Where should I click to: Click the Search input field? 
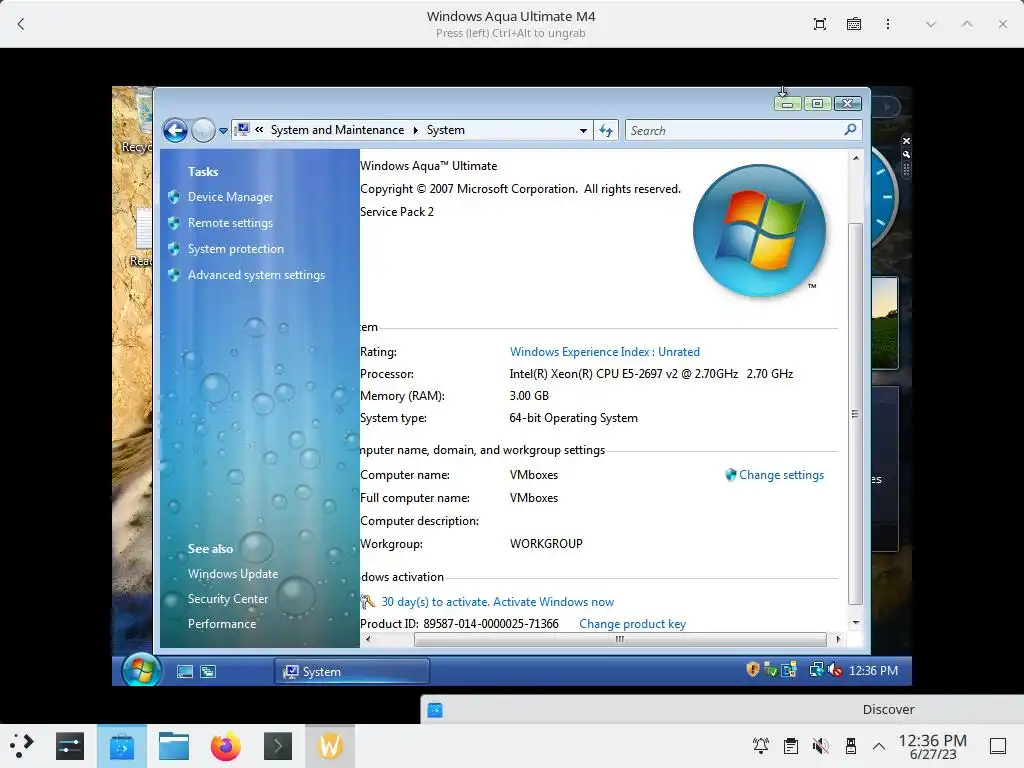point(744,131)
